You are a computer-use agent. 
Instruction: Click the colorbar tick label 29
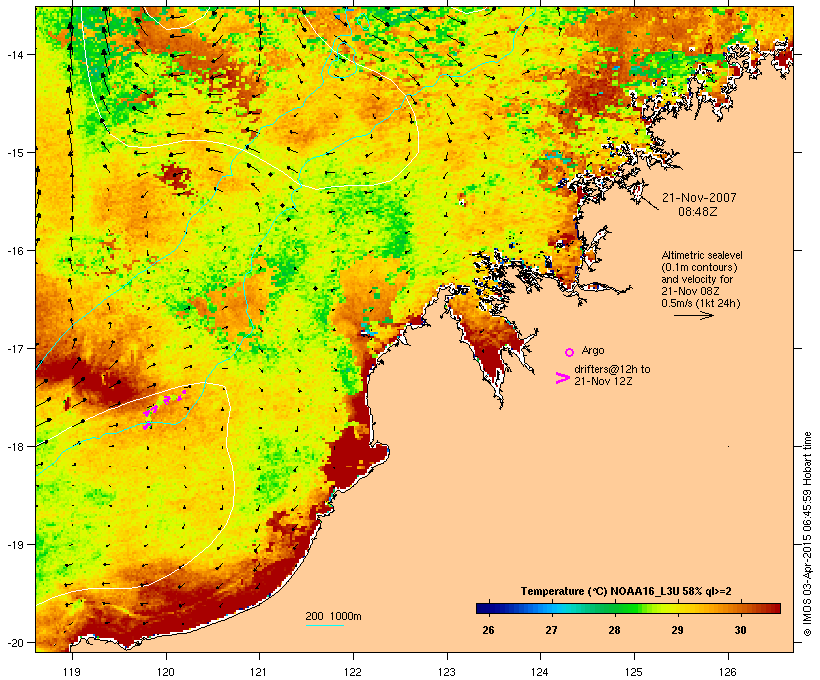pyautogui.click(x=677, y=630)
